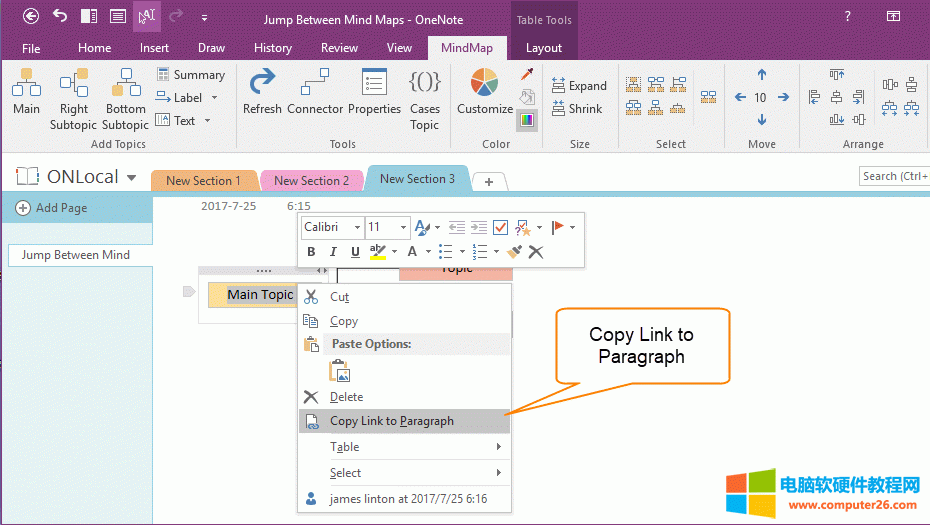Toggle the To Do tag checkbox

click(501, 228)
